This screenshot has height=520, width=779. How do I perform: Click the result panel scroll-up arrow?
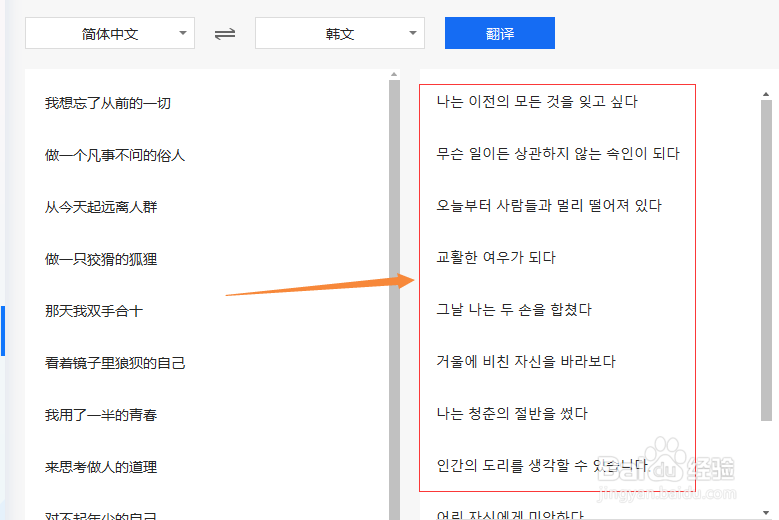pos(766,94)
